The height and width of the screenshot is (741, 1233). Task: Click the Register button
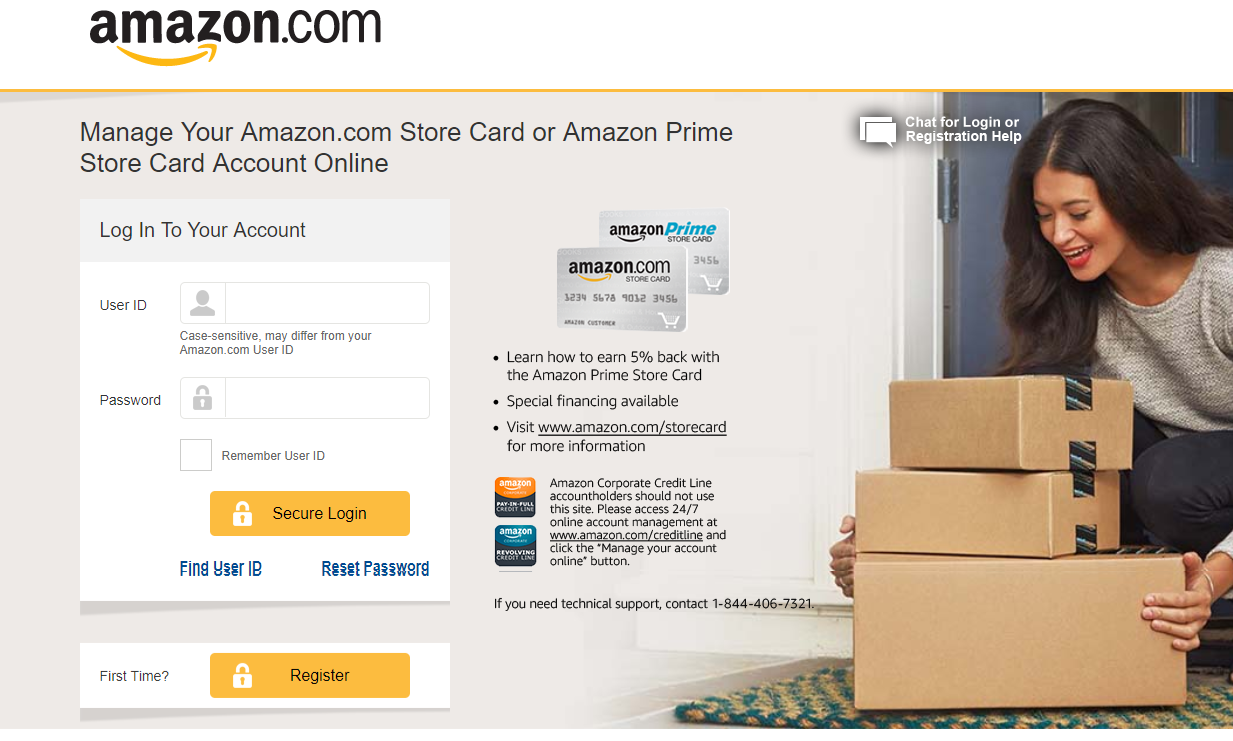pos(310,676)
